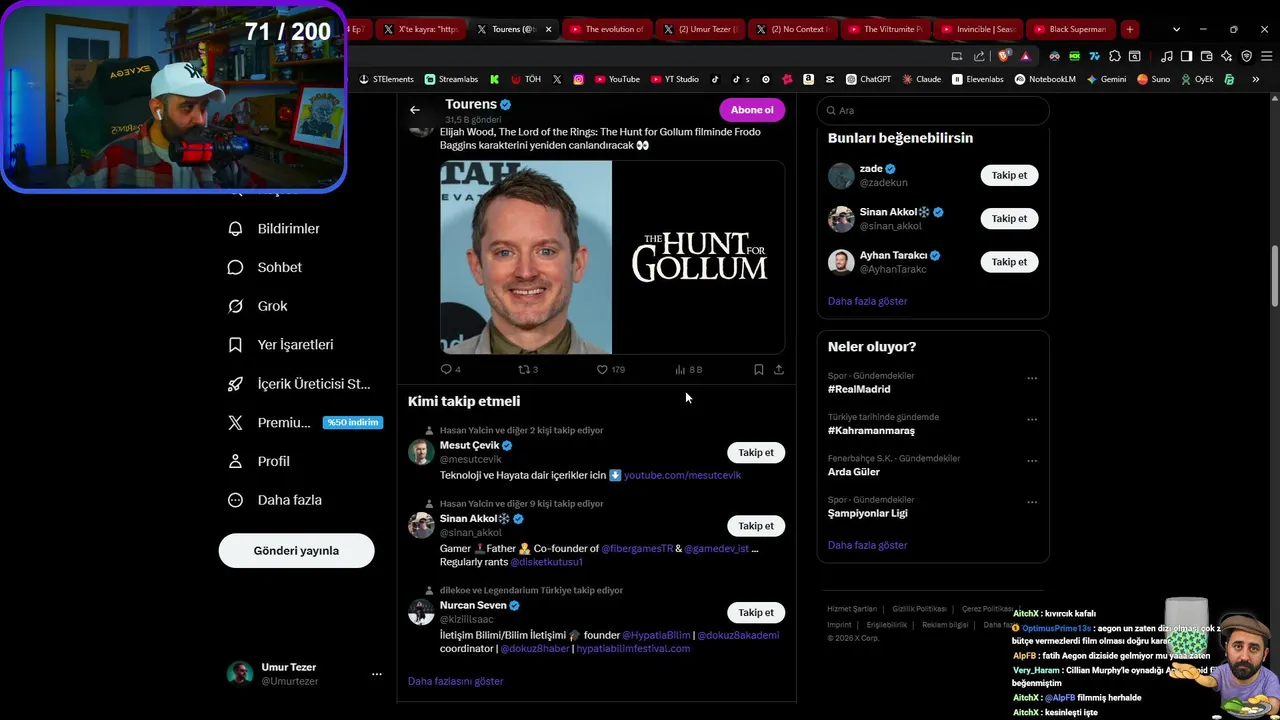Open @fibergamesTR mention link
This screenshot has width=1280, height=720.
tap(637, 548)
